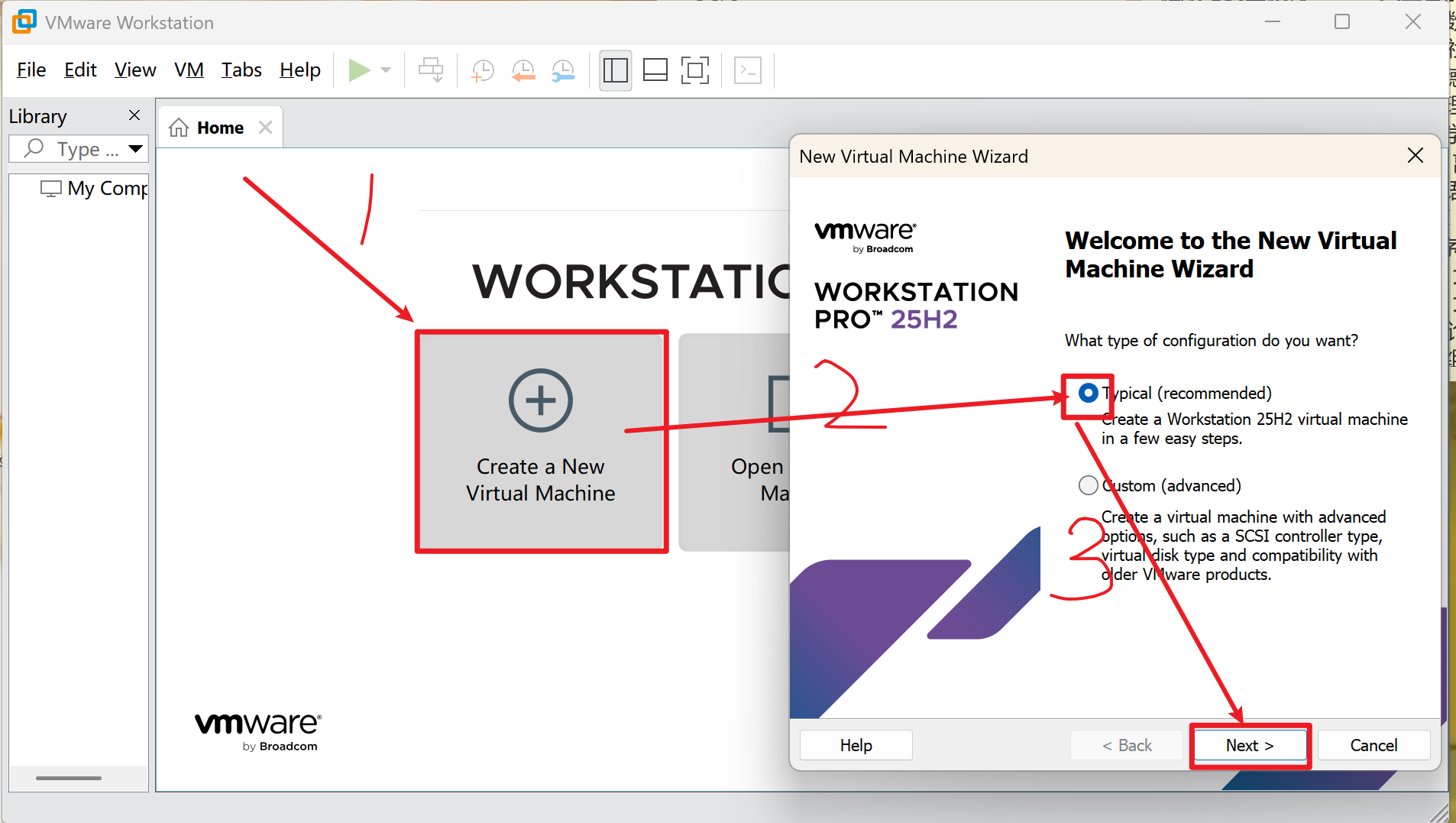The image size is (1456, 823).
Task: Open the View menu
Action: pyautogui.click(x=135, y=70)
